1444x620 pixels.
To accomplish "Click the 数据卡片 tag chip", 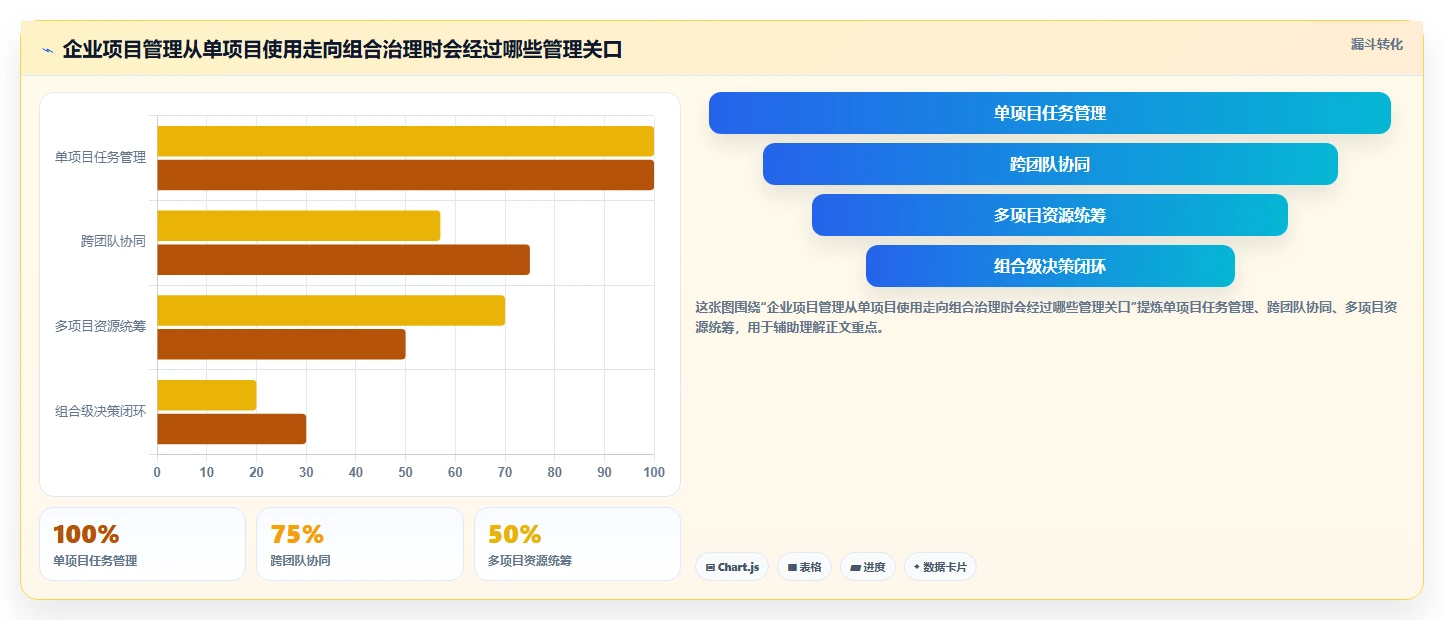I will tap(940, 567).
